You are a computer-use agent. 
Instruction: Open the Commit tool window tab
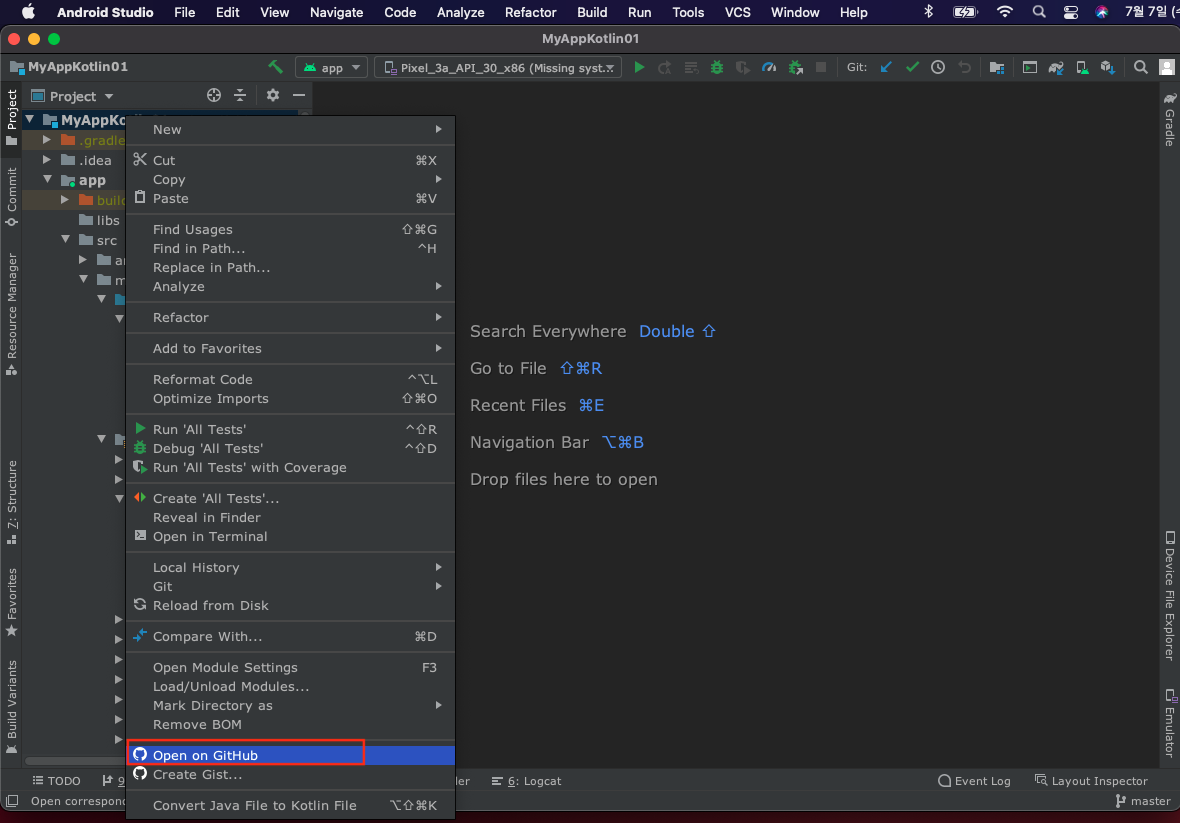11,196
